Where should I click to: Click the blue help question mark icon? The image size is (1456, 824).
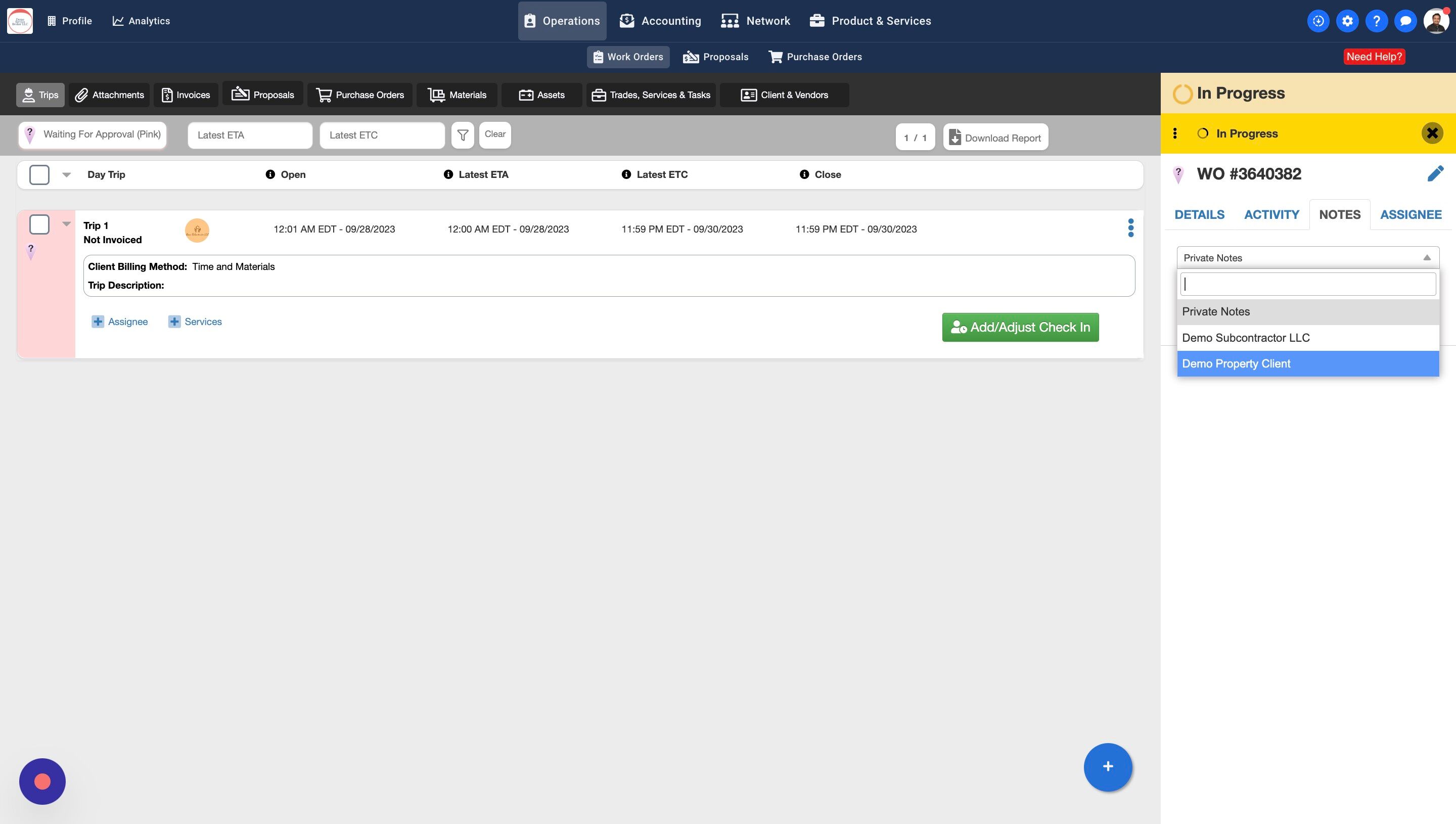(1376, 21)
